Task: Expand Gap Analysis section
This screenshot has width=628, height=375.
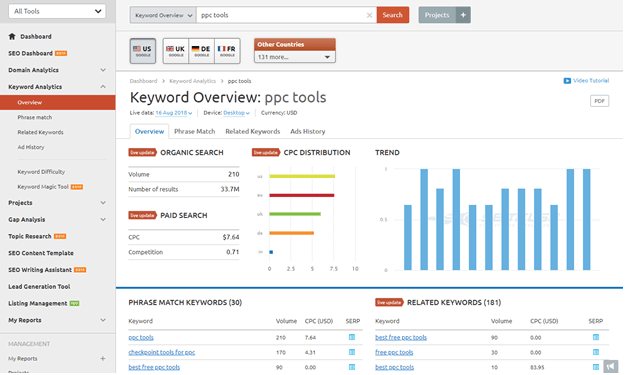Action: click(103, 220)
